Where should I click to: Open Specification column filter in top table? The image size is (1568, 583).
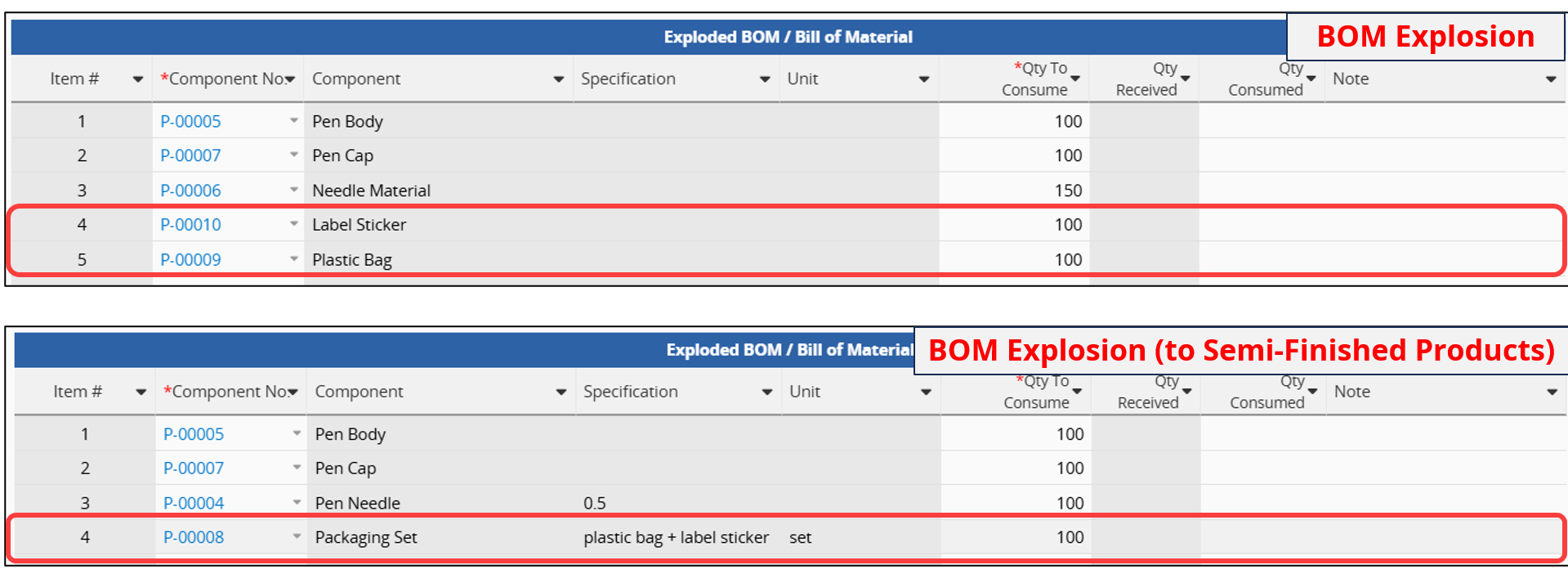click(765, 79)
